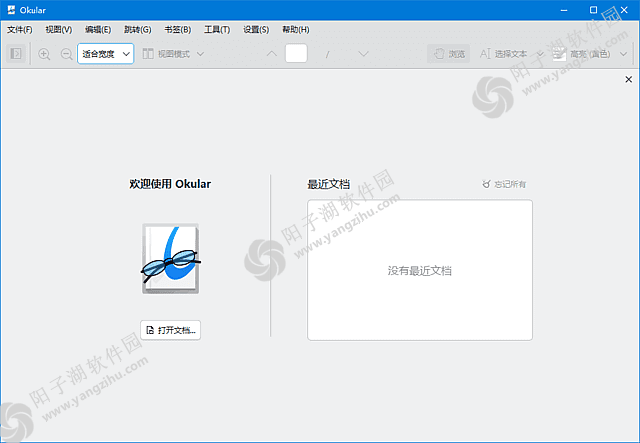Activate the 高亮 (黄色) highlighter tool
The image size is (640, 443).
coord(582,54)
